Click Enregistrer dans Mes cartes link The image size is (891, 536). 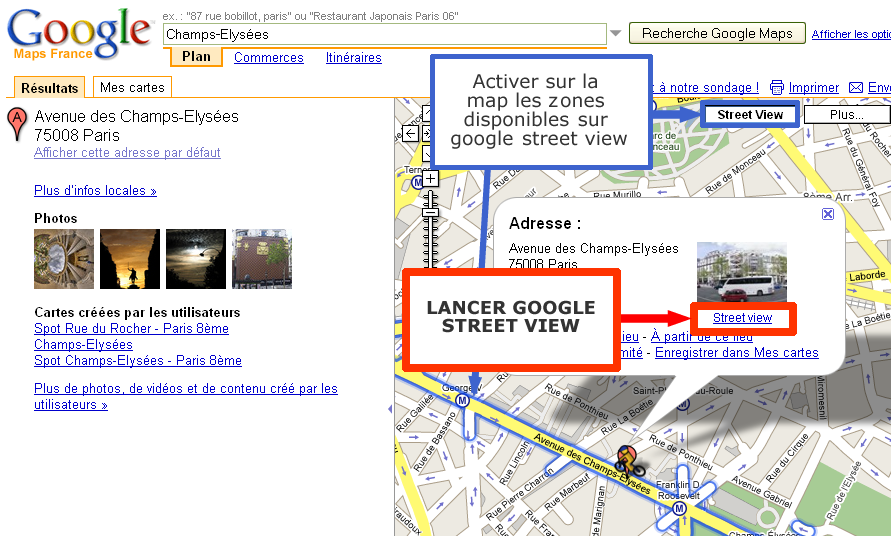[x=737, y=352]
